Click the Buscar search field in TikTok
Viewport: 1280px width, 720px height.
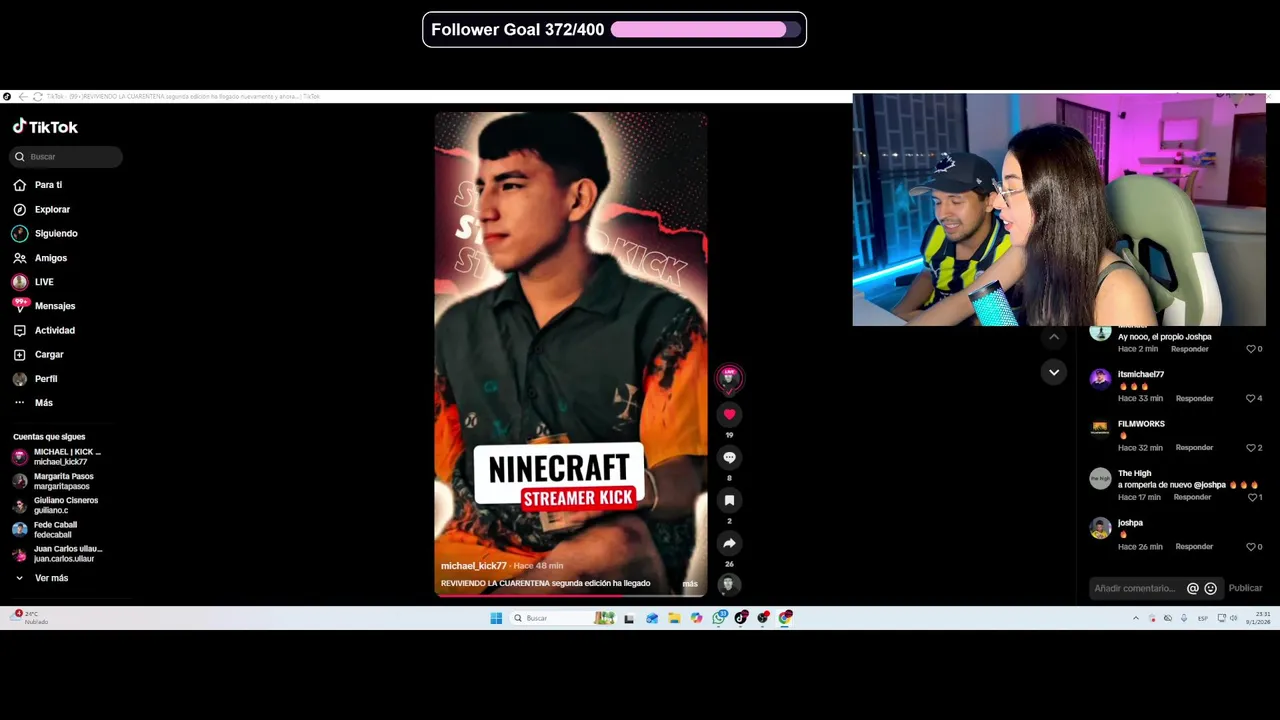tap(66, 156)
